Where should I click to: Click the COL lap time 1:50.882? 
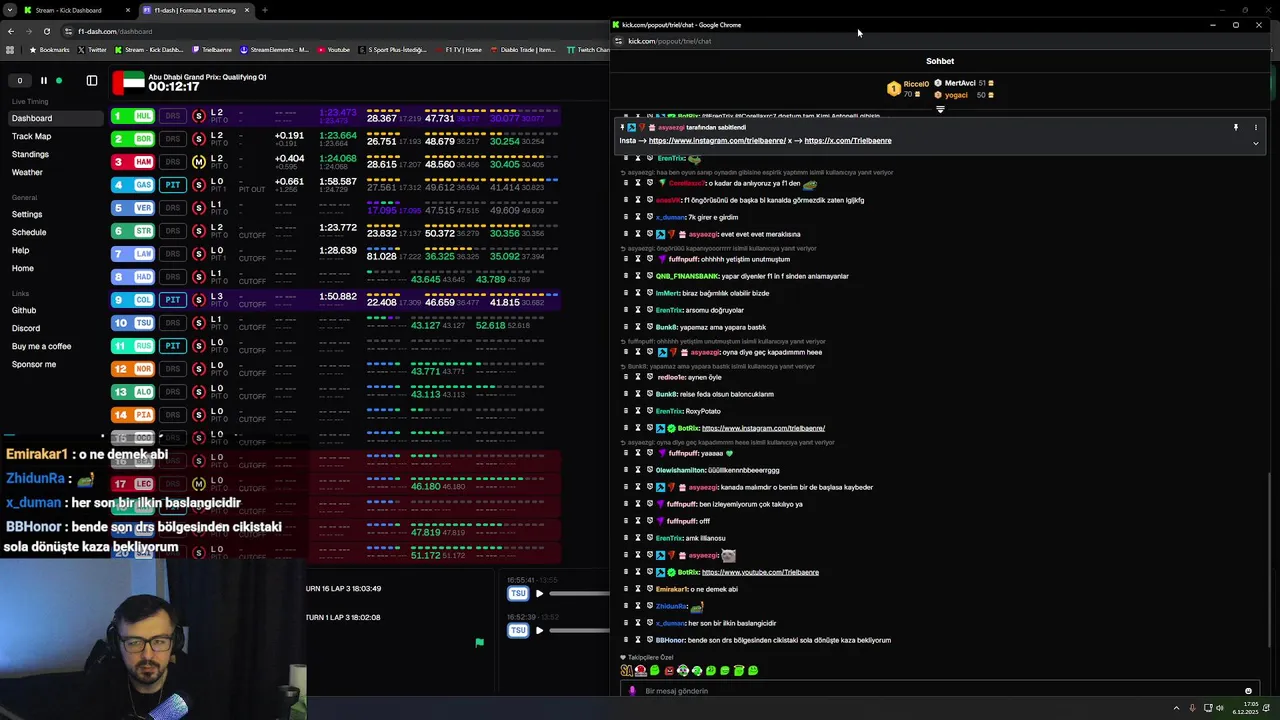pos(339,297)
